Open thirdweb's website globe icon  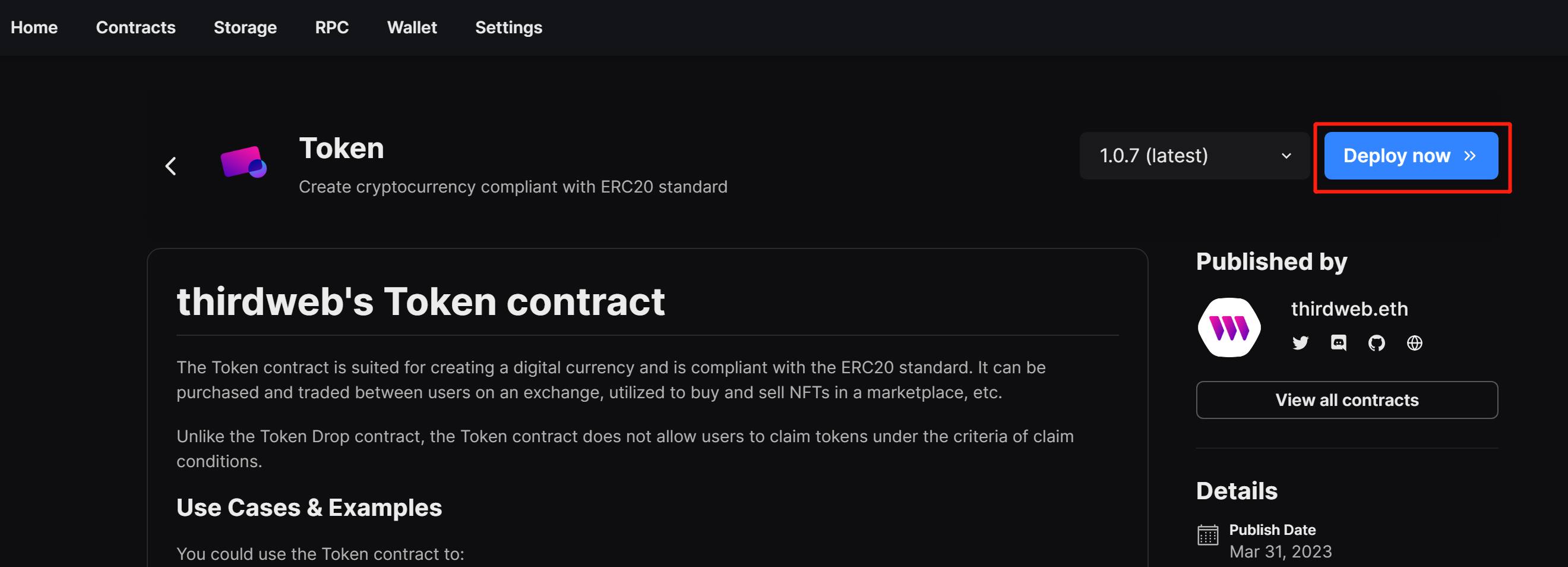[1415, 343]
